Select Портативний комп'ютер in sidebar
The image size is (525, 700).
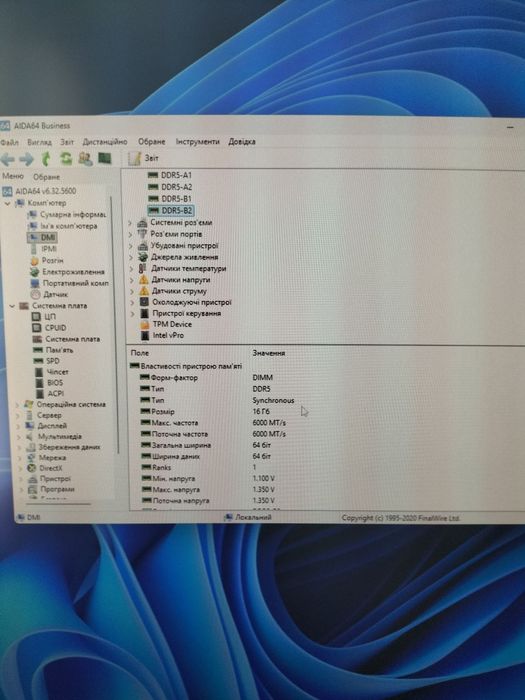click(70, 283)
